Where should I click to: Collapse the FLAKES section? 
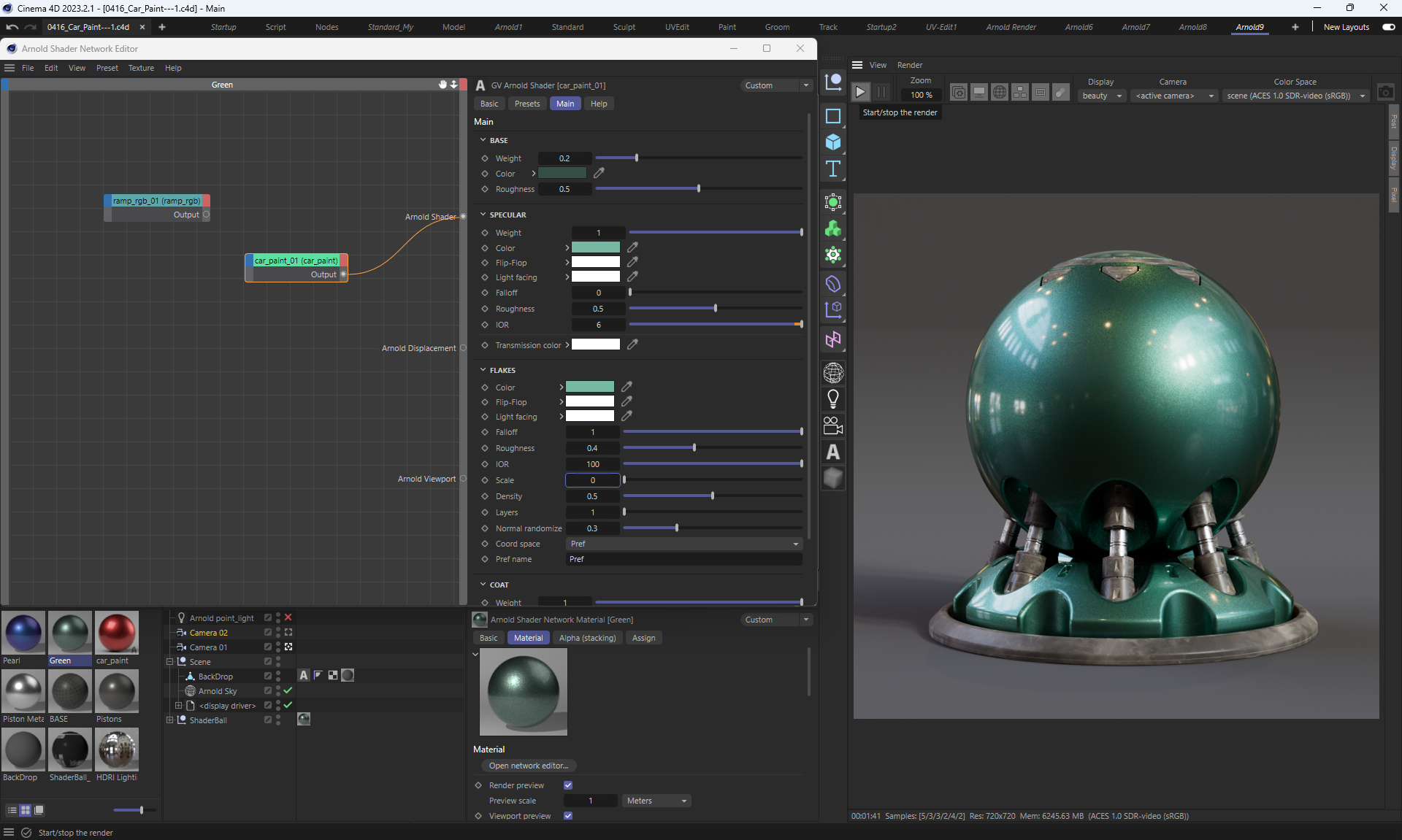483,370
